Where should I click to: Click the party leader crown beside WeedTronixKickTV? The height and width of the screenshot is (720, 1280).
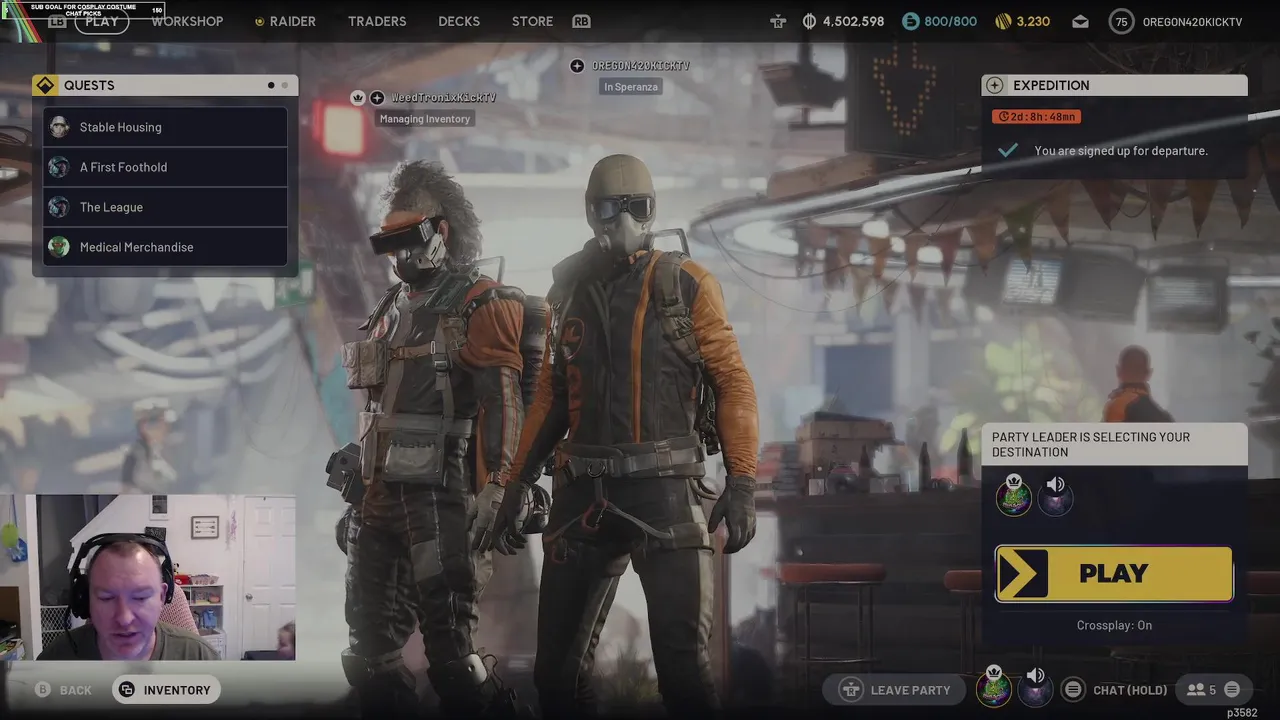point(358,97)
